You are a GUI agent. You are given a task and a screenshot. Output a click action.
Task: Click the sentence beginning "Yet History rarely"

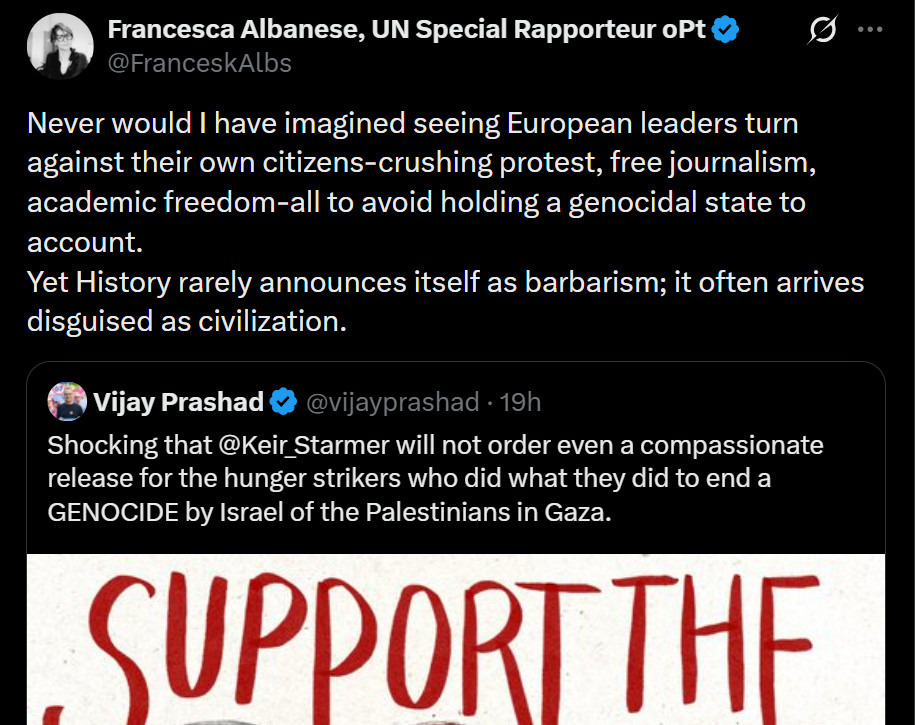445,283
